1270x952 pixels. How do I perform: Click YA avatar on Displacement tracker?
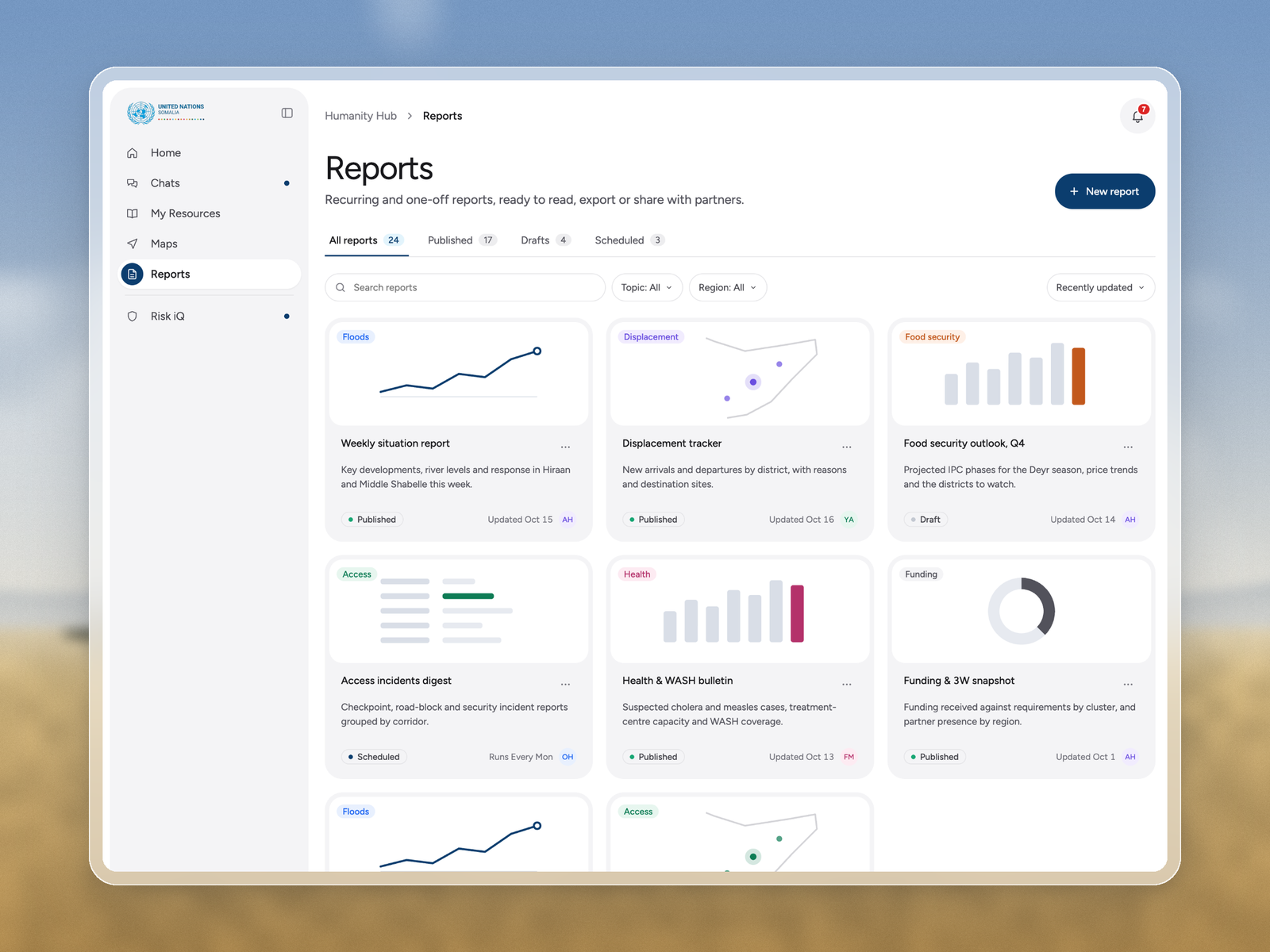849,520
